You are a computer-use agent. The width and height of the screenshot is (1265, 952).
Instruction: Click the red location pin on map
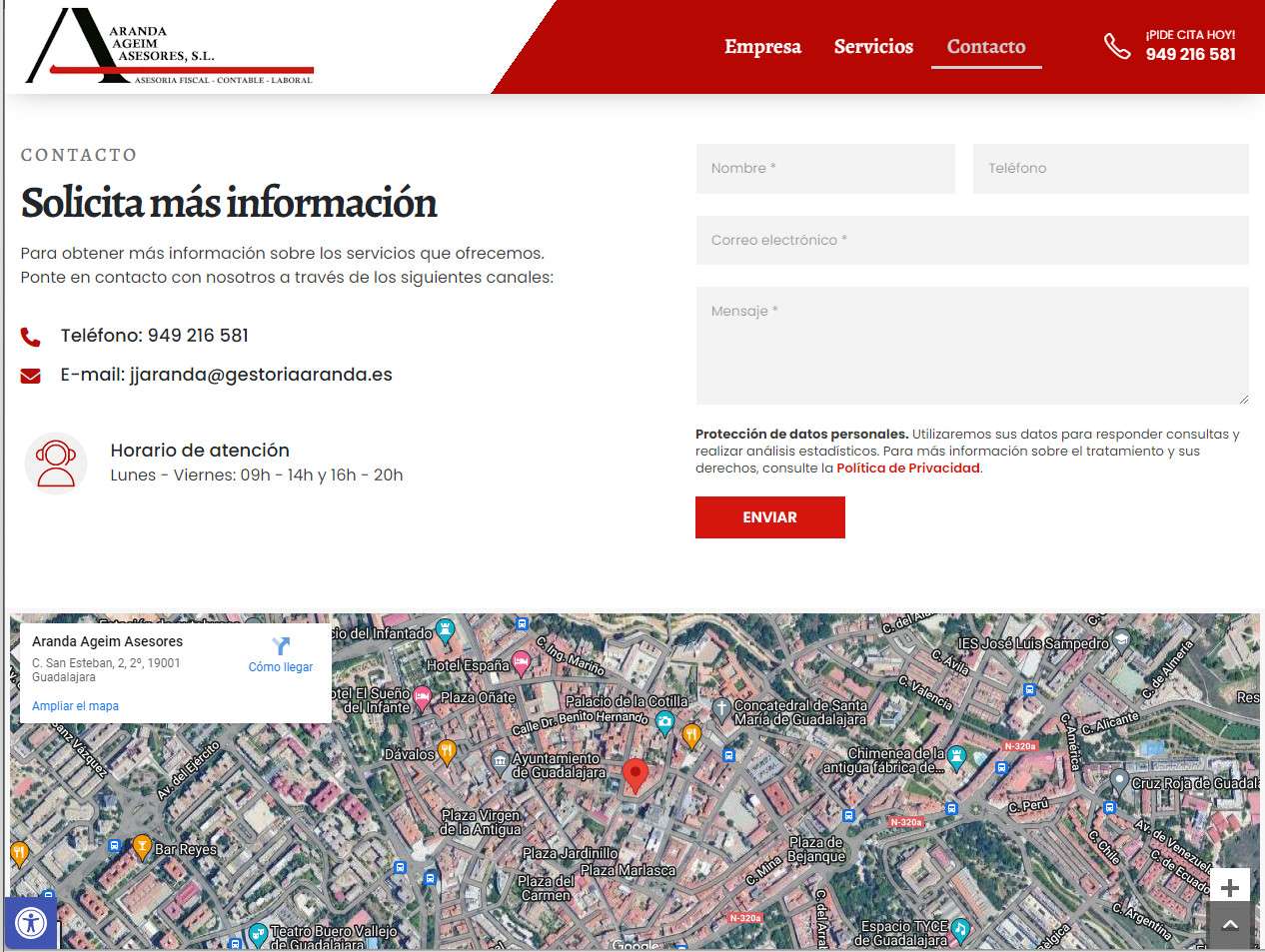634,775
